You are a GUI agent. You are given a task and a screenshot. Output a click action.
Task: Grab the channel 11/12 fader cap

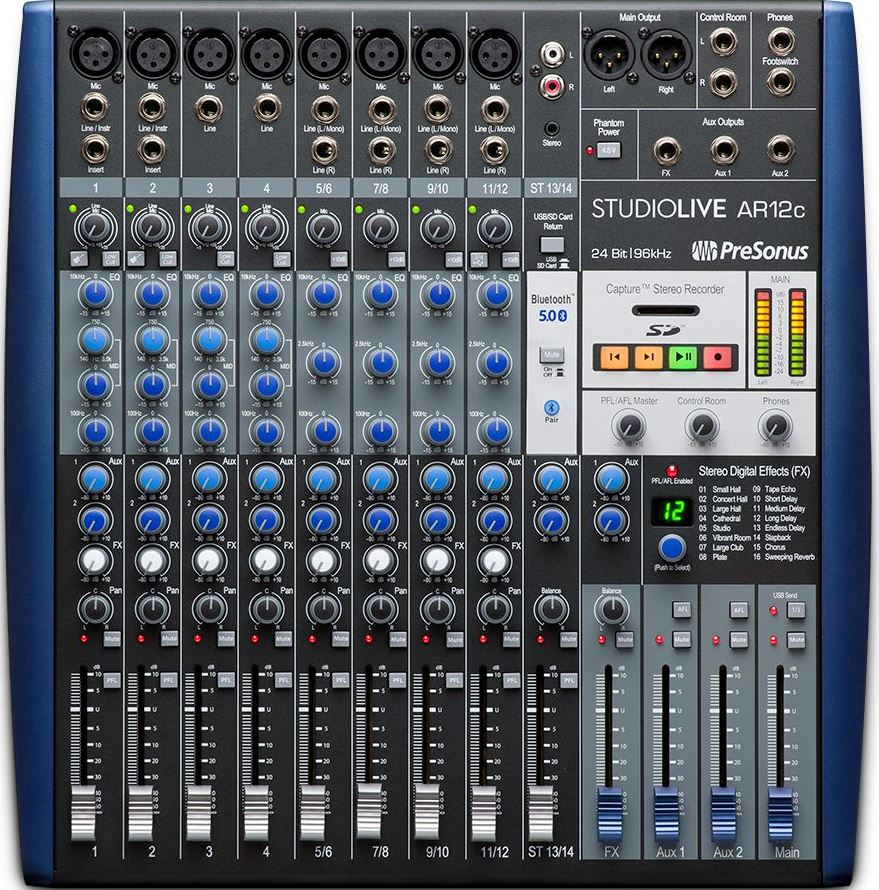(x=484, y=814)
